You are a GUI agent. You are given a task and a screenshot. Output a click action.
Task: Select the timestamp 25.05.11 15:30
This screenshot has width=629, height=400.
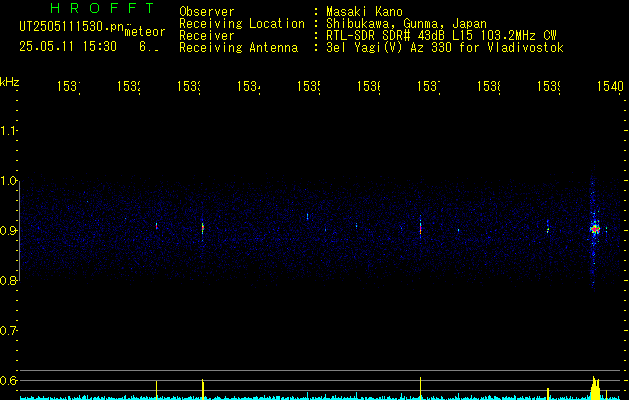click(x=68, y=47)
